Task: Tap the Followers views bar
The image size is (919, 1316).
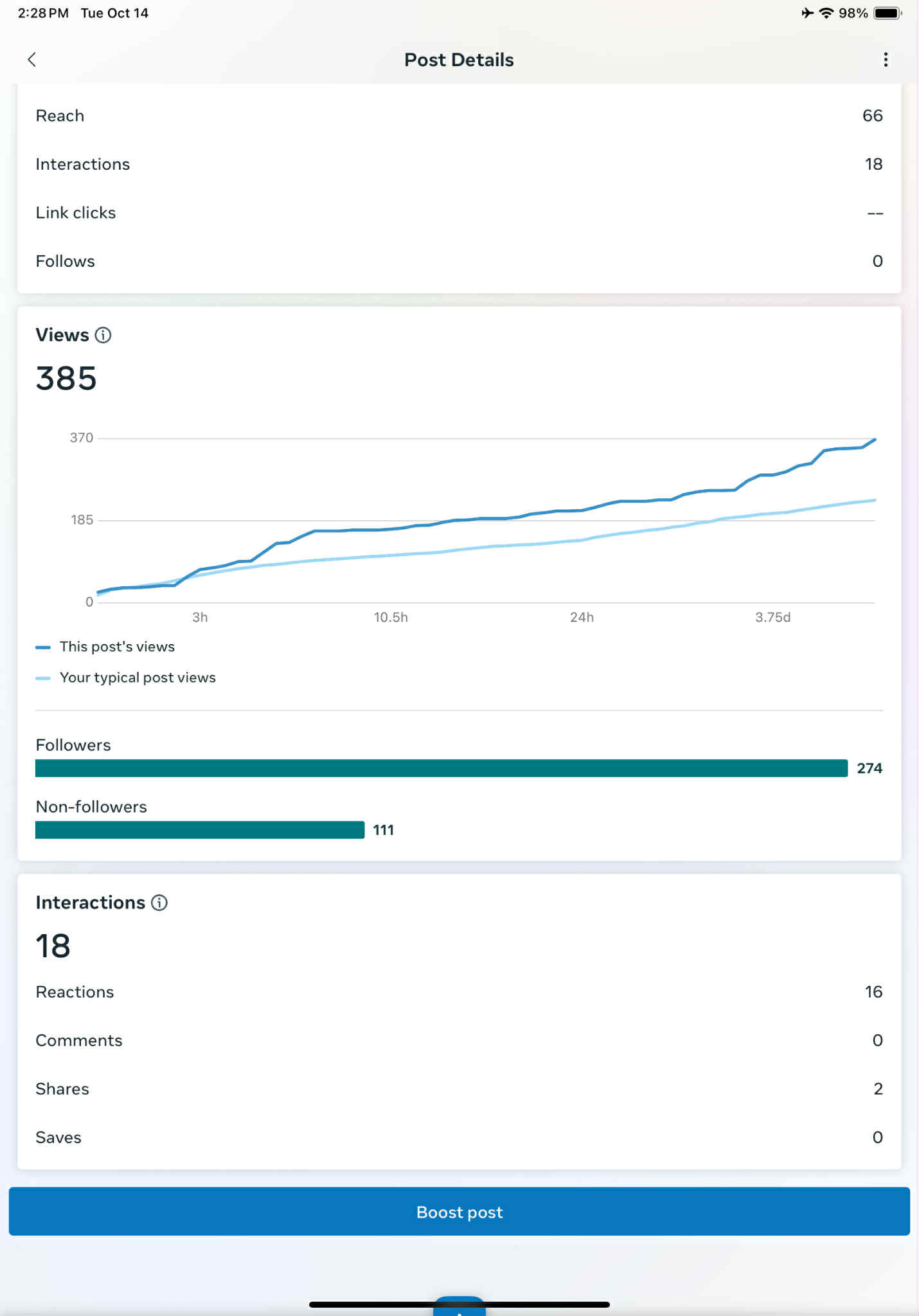Action: click(x=441, y=768)
